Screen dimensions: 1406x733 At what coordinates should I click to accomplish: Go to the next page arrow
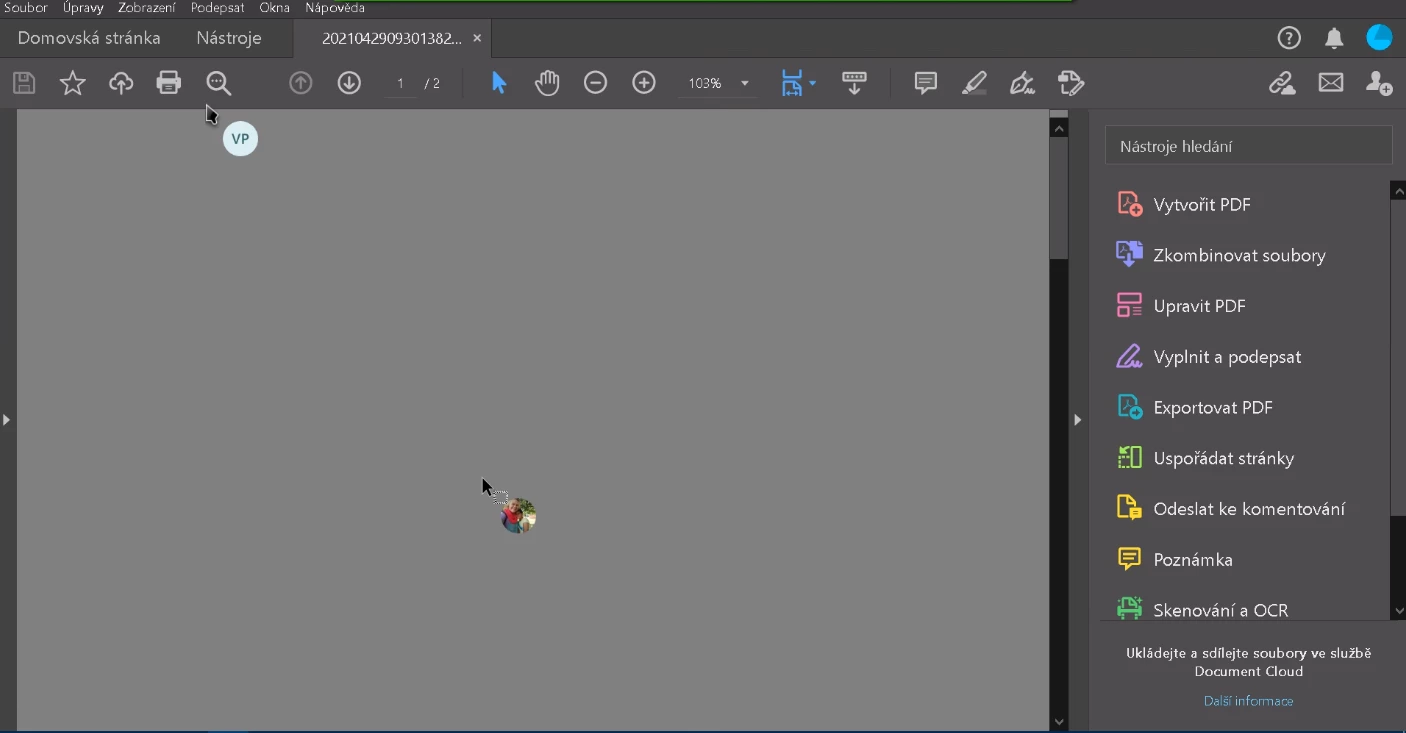coord(349,83)
